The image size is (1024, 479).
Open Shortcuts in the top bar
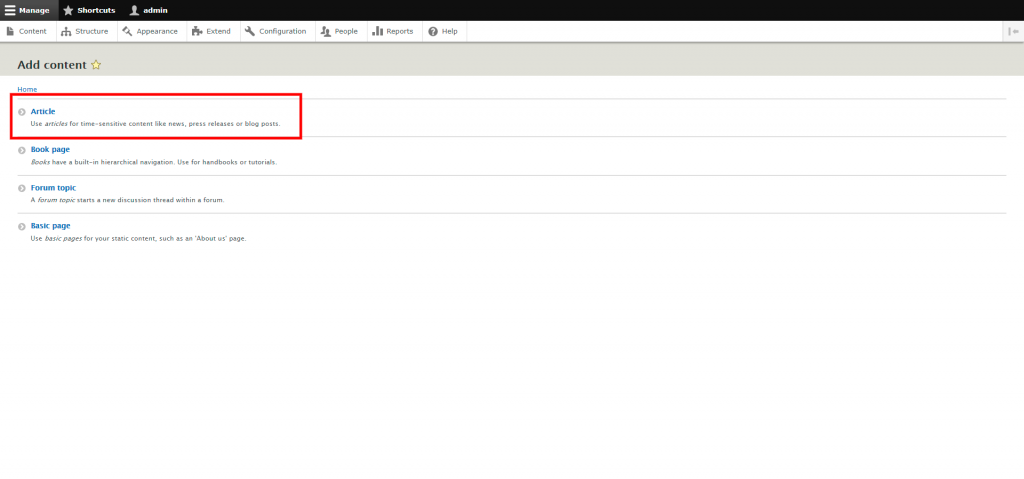(x=89, y=10)
